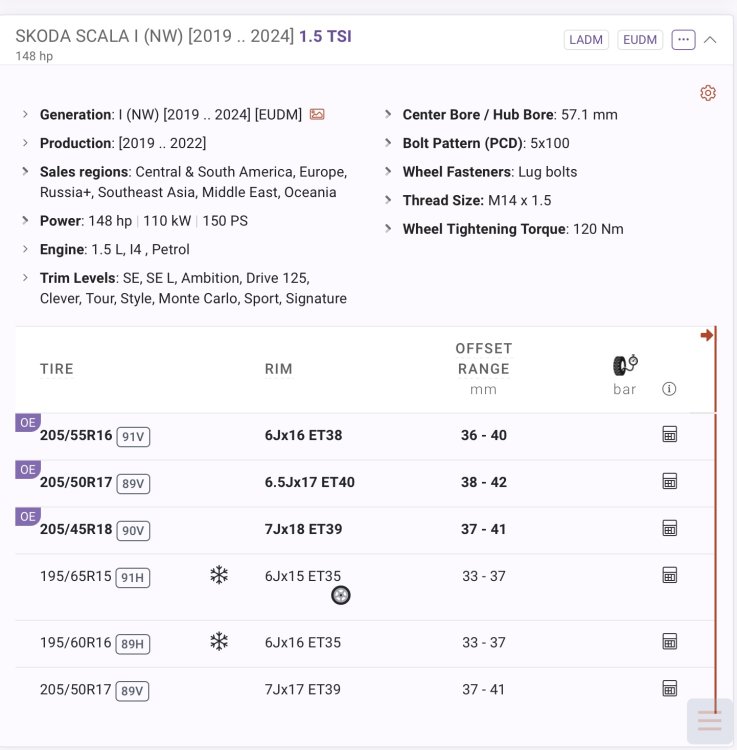The height and width of the screenshot is (750, 737).
Task: Click the info circle icon in table header
Action: 669,389
